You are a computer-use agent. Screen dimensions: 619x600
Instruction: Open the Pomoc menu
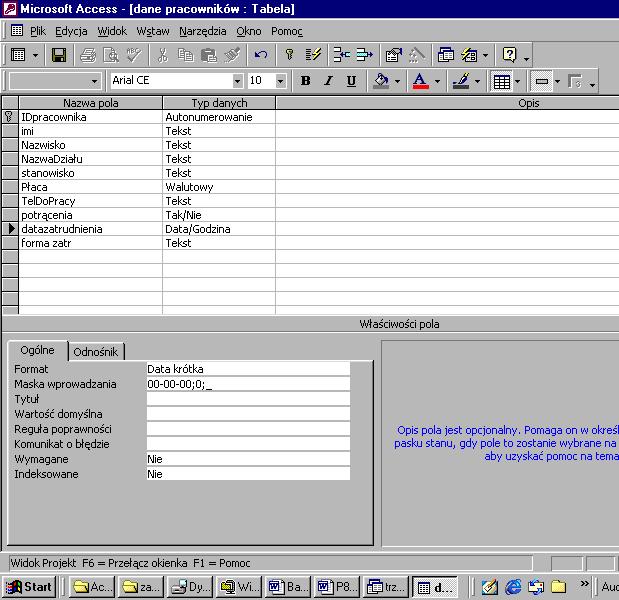click(x=287, y=31)
